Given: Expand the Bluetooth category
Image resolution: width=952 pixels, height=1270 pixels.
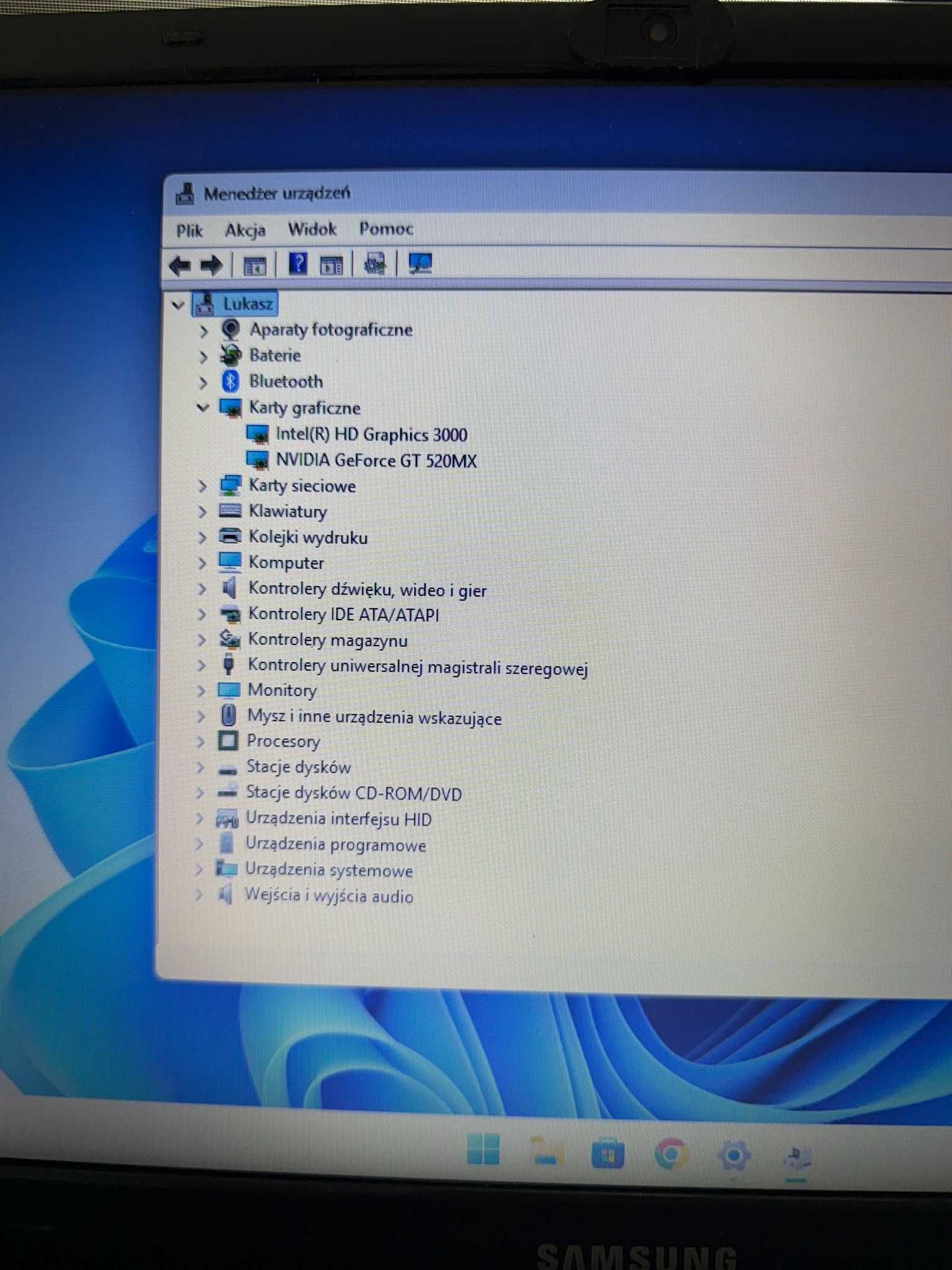Looking at the screenshot, I should click(x=203, y=383).
